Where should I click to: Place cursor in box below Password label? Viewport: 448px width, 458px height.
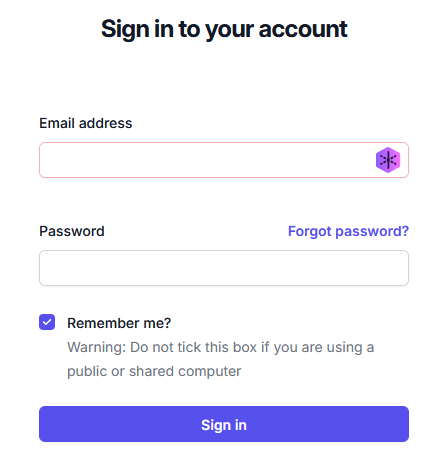tap(224, 268)
